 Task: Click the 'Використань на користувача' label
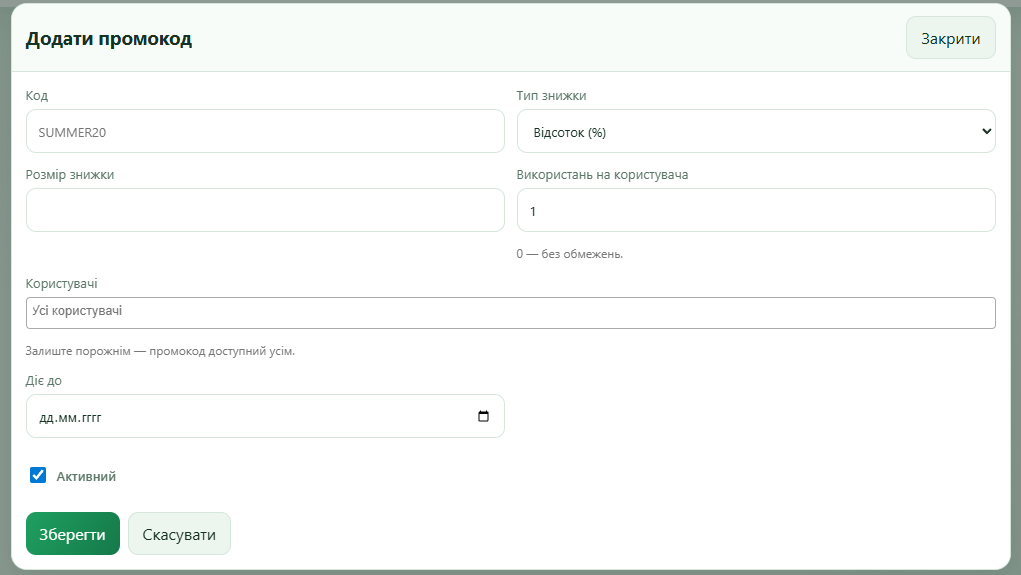(602, 175)
